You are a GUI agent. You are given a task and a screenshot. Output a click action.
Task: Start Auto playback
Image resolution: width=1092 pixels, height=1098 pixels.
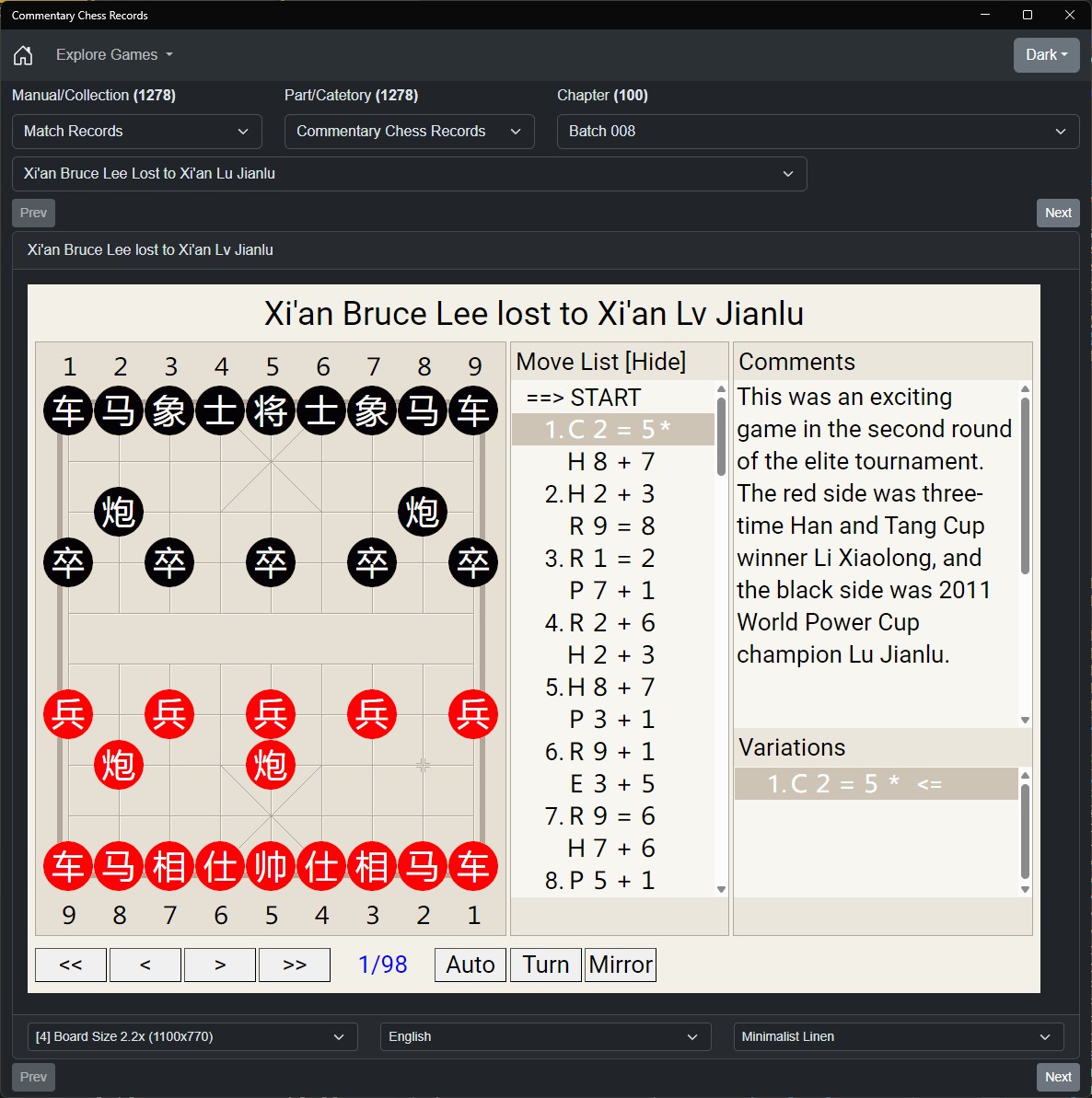point(470,965)
